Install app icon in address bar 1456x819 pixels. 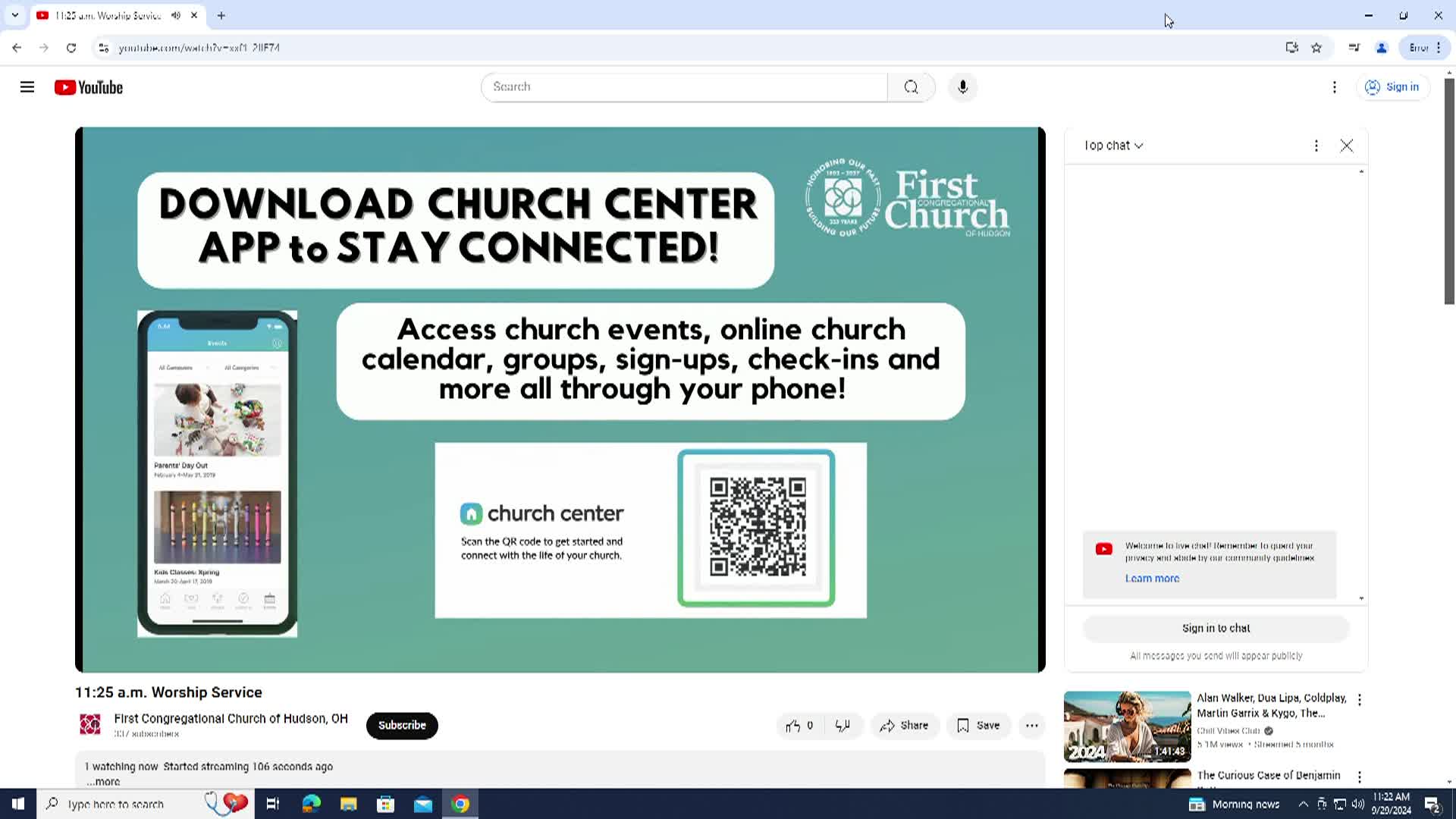1292,48
